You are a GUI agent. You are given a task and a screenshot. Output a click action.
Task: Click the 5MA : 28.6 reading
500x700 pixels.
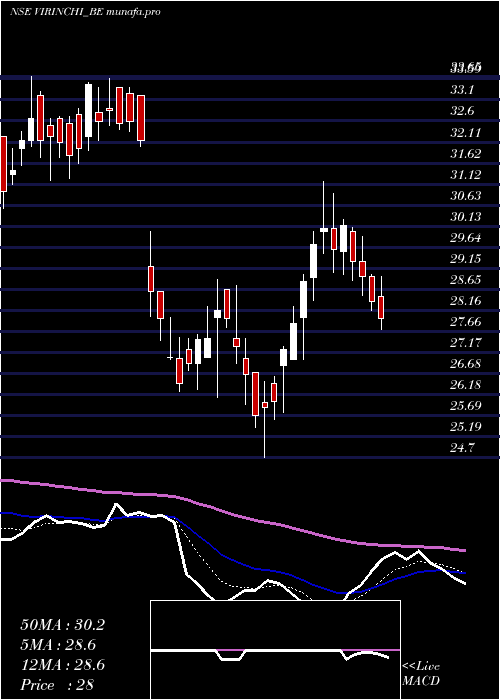[58, 645]
